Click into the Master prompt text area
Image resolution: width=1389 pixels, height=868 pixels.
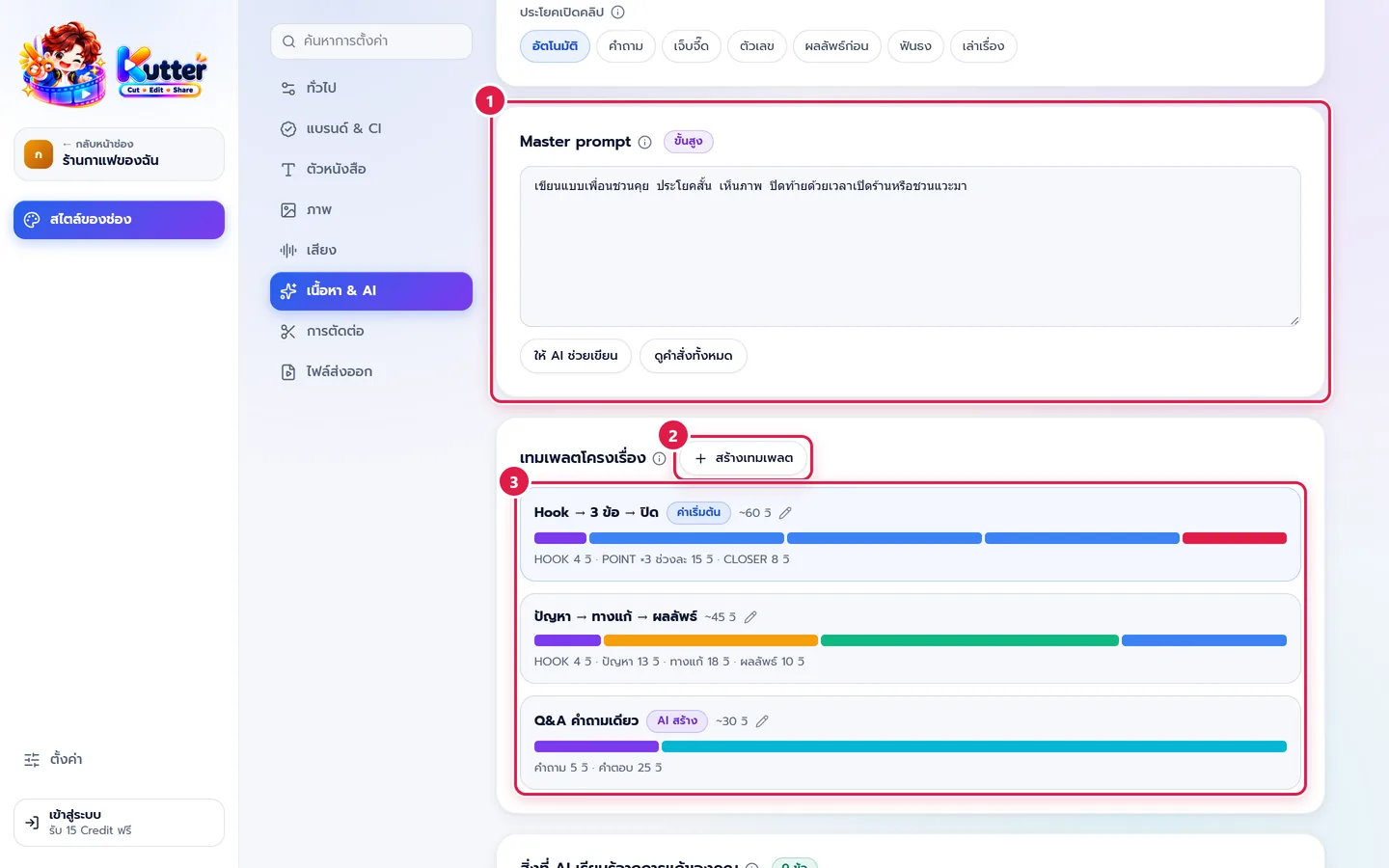point(910,247)
